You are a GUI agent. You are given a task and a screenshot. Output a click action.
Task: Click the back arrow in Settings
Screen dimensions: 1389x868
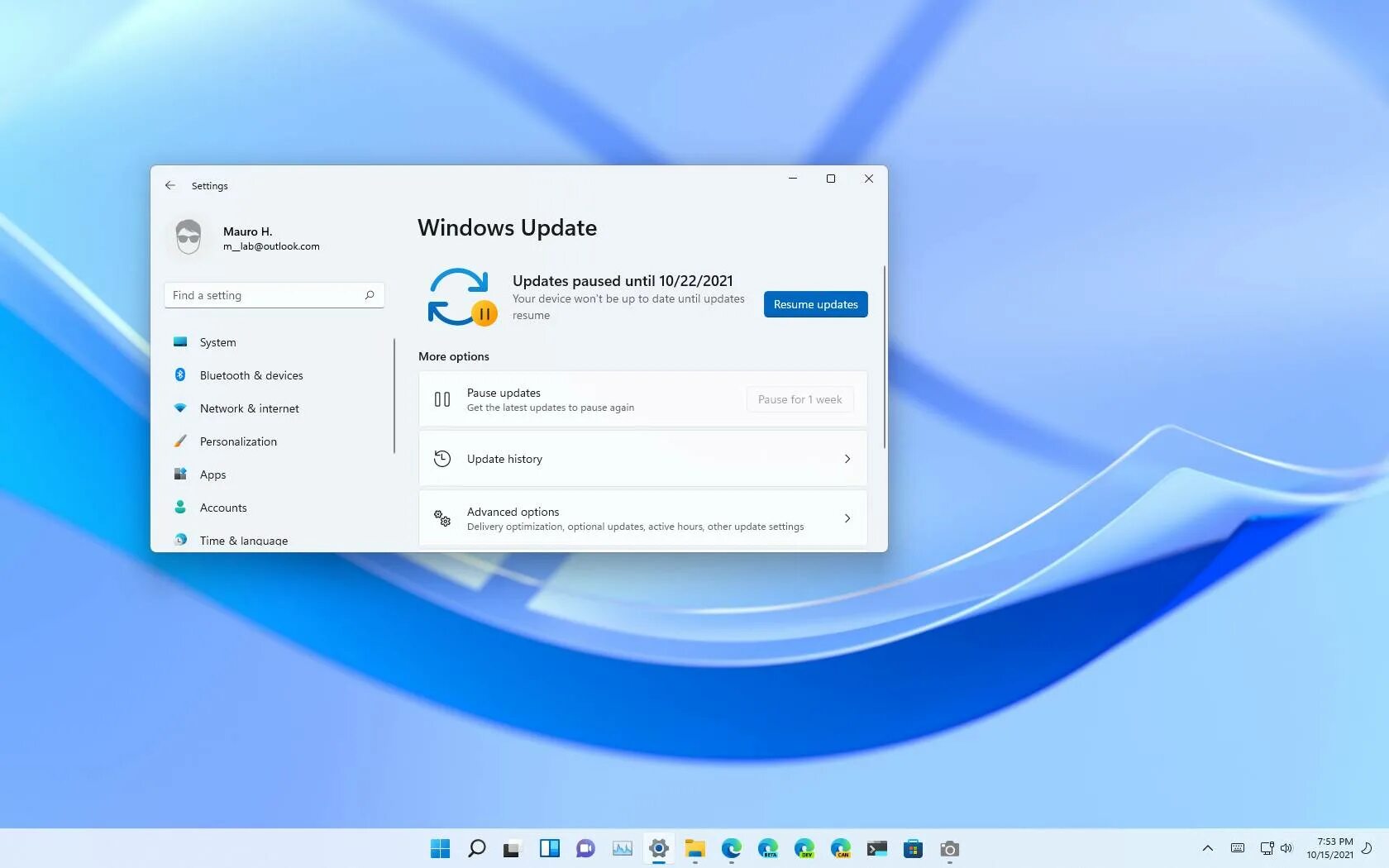tap(170, 185)
